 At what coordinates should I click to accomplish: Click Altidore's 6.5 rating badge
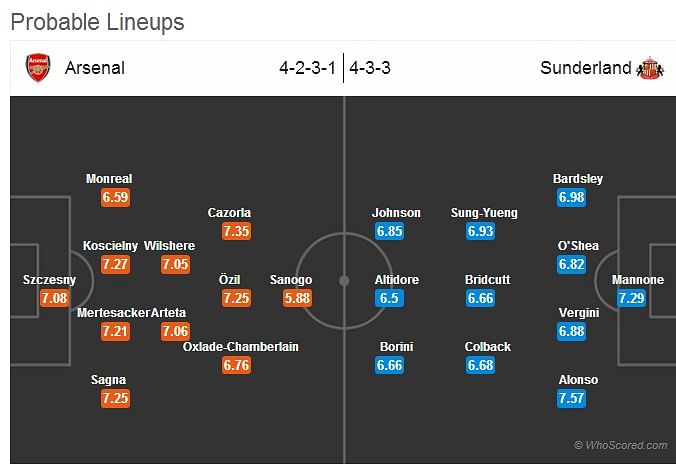pos(389,298)
